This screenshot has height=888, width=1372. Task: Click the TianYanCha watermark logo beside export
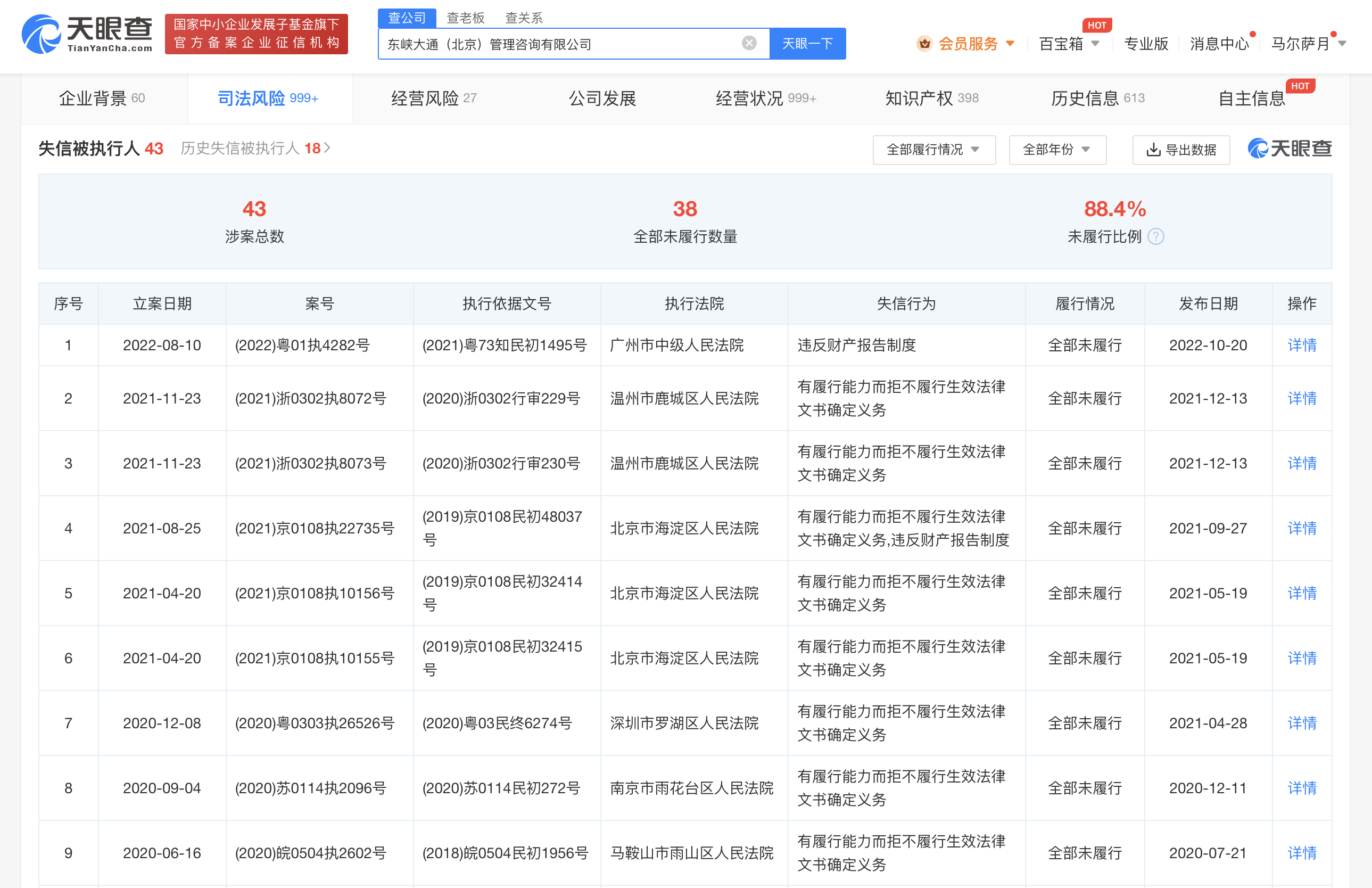pos(1290,149)
